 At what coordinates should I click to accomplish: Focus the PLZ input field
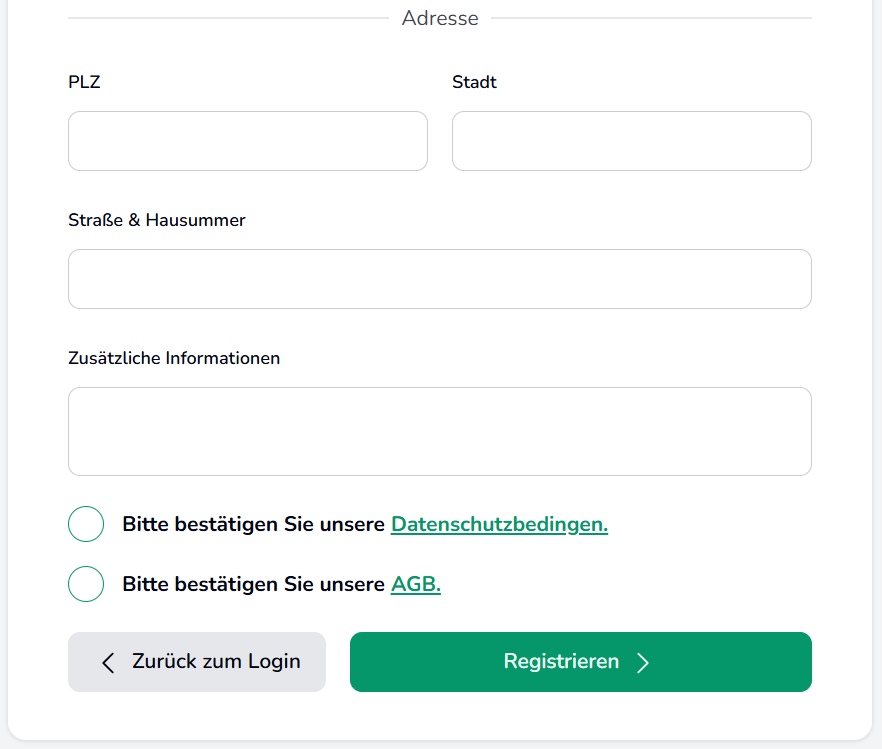click(x=248, y=141)
